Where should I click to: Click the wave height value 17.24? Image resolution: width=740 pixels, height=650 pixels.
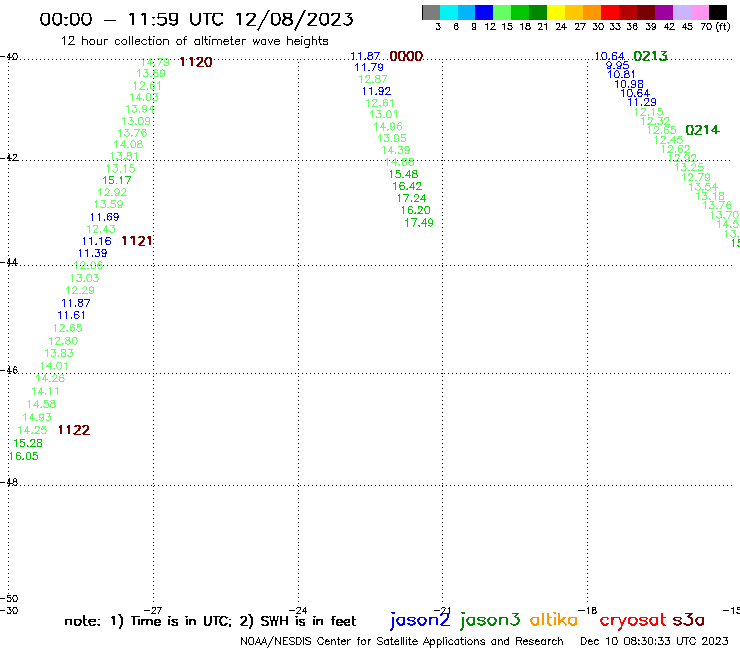411,198
